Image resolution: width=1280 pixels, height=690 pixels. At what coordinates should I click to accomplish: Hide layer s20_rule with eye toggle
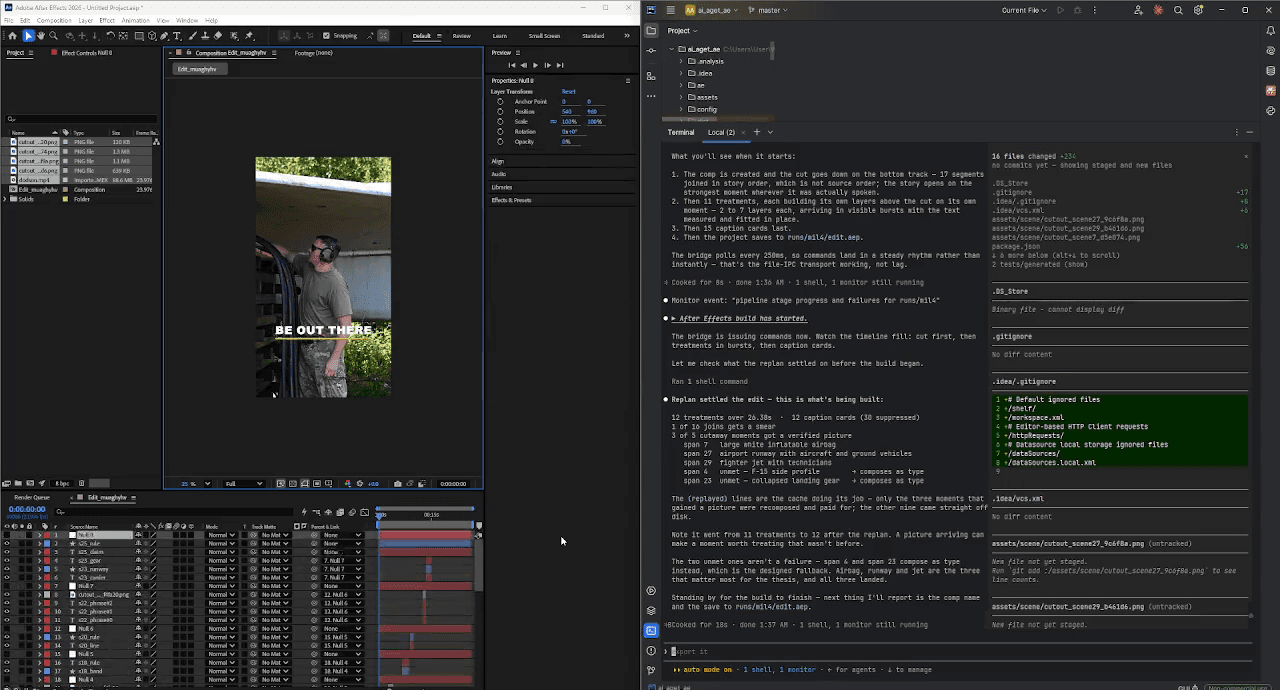pyautogui.click(x=7, y=637)
